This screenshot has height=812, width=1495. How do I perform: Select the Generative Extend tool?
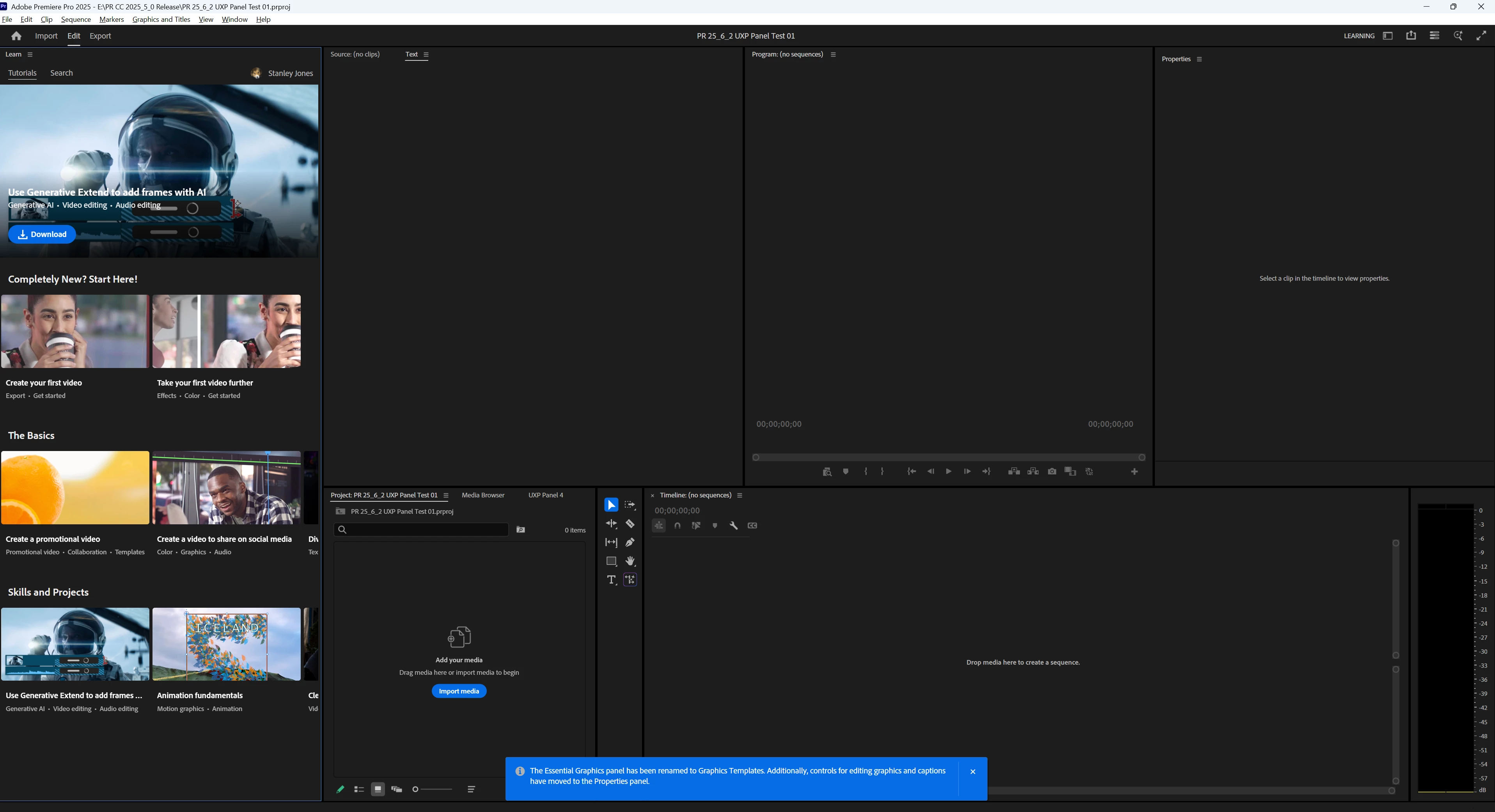coord(630,579)
